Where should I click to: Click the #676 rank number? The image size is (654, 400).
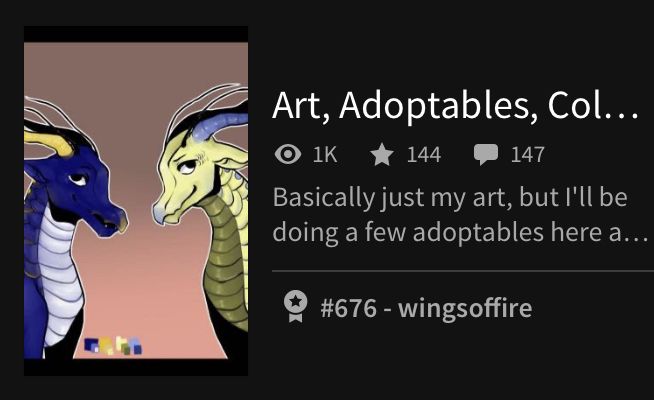point(348,308)
